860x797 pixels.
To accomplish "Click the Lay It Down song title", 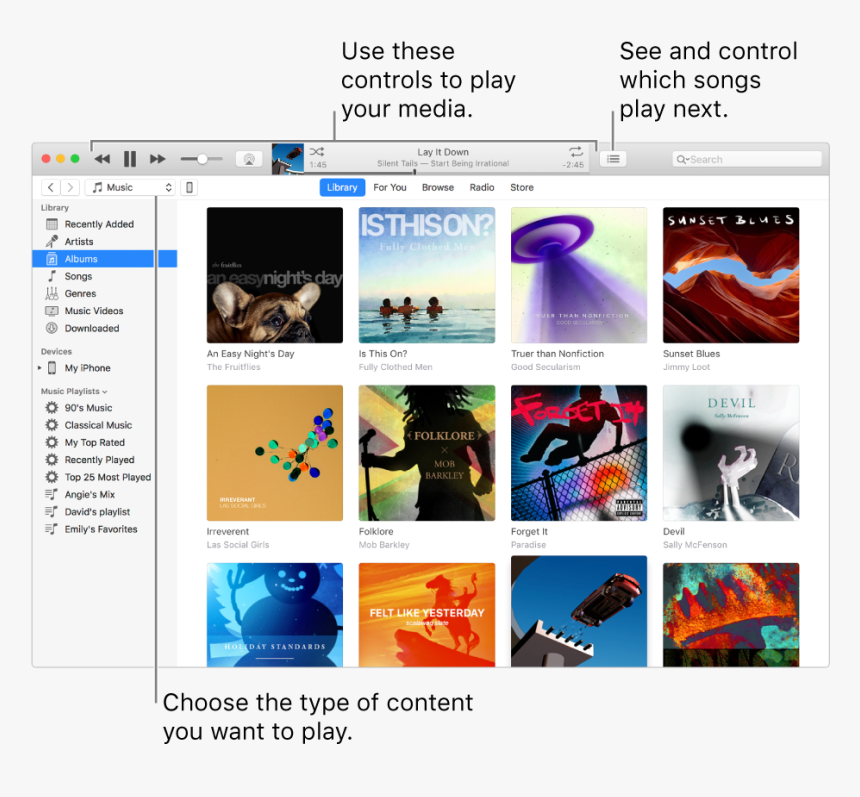I will (443, 152).
